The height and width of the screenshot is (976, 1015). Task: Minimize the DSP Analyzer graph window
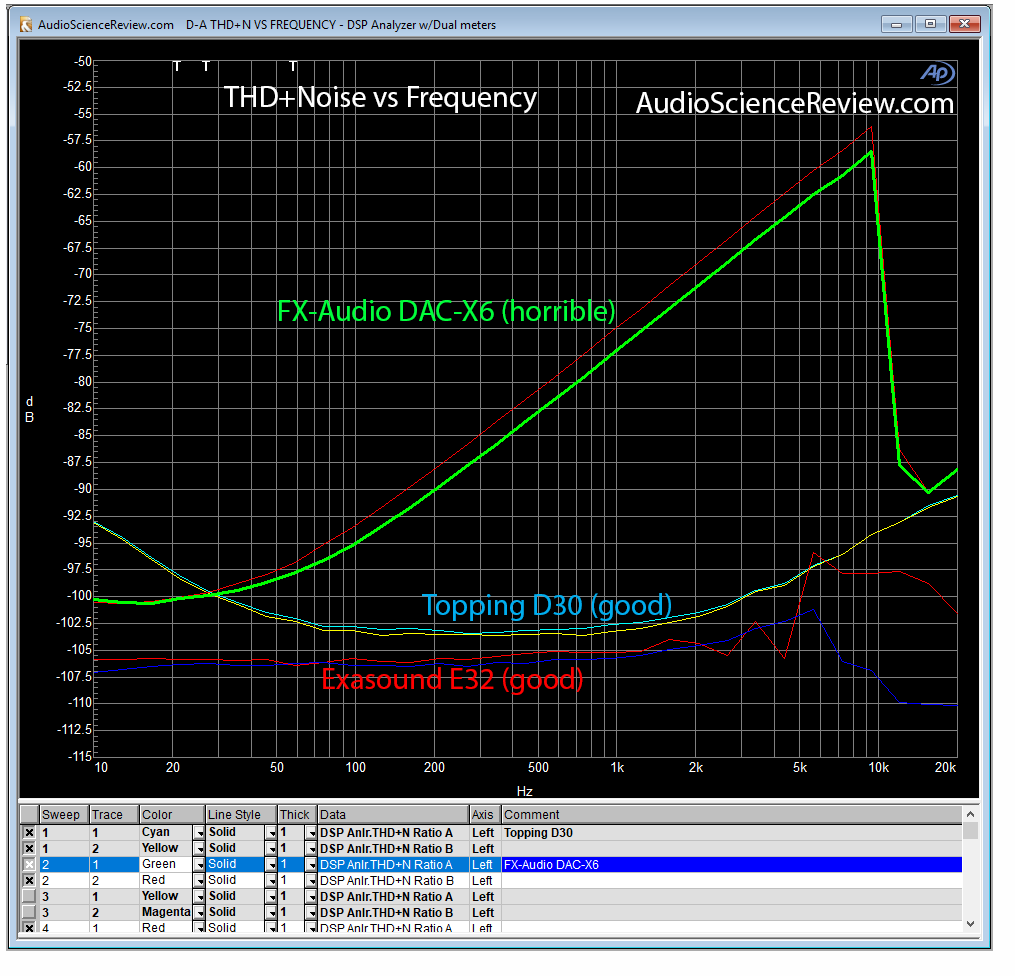(897, 24)
